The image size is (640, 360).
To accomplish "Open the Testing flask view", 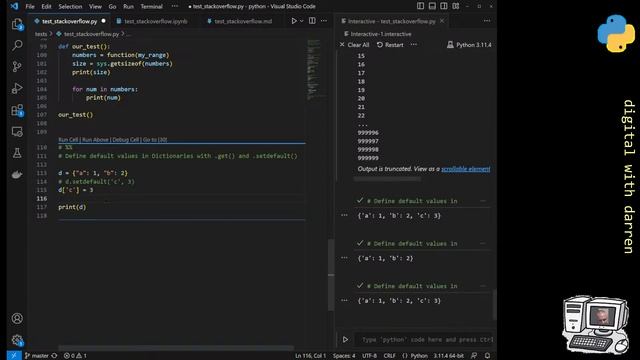I will pos(17,153).
